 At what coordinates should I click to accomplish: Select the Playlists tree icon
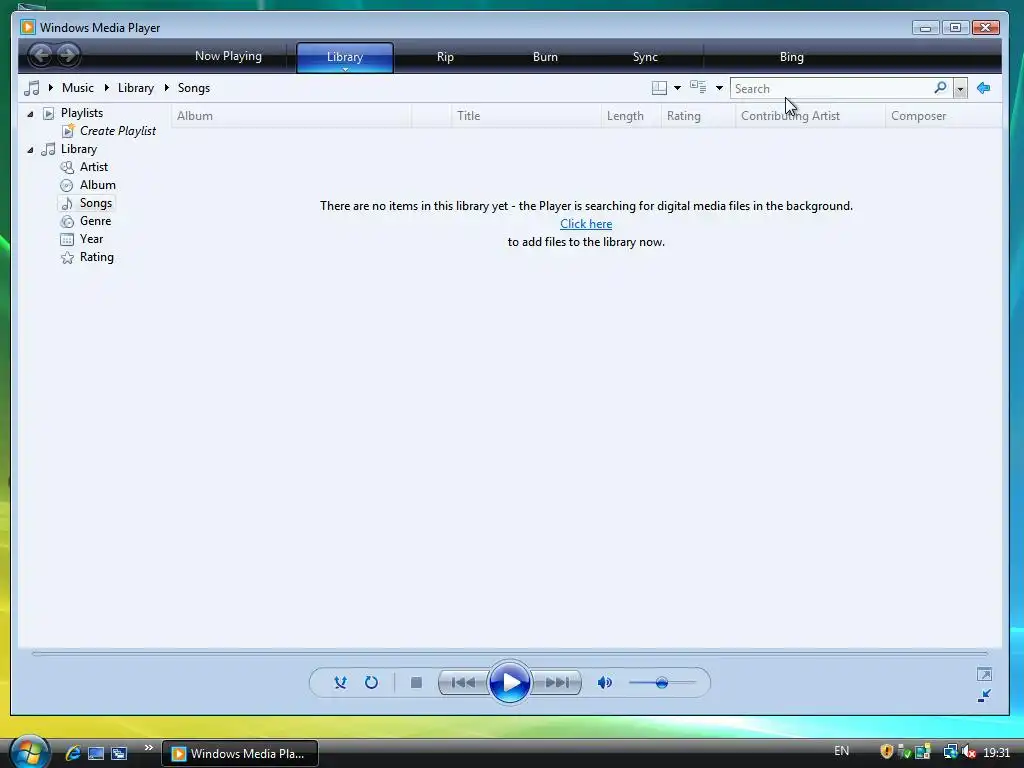pos(48,114)
